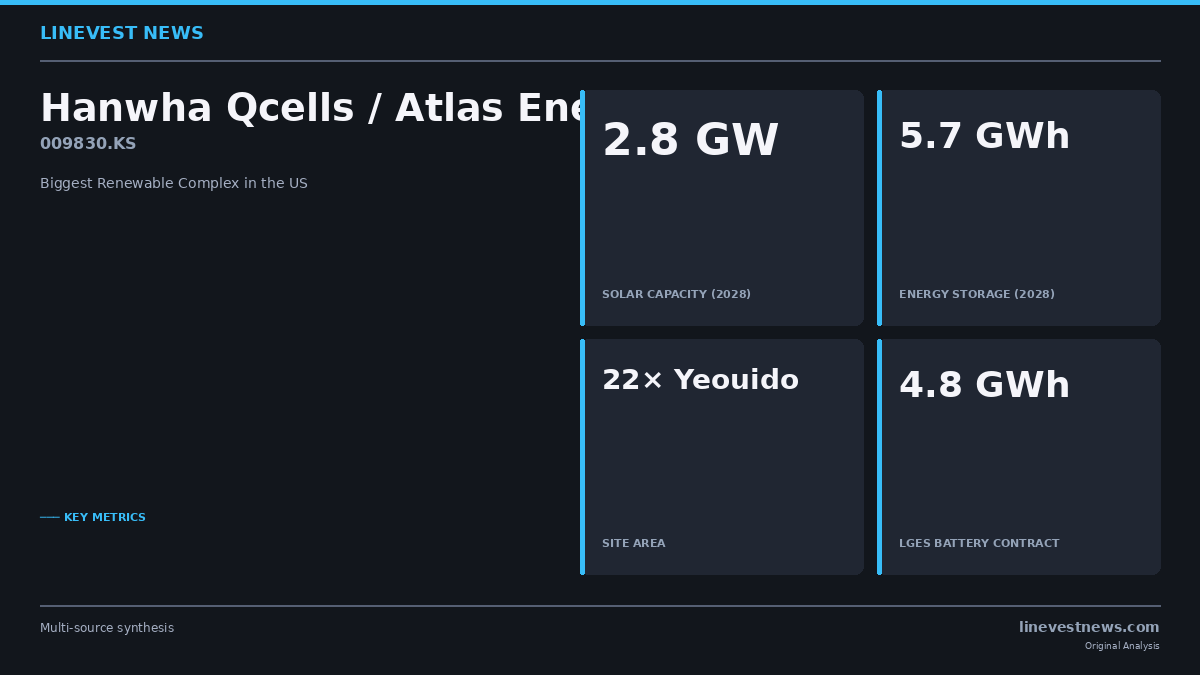Viewport: 1200px width, 675px height.
Task: Click the ENERGY STORAGE (2028) label
Action: point(977,295)
